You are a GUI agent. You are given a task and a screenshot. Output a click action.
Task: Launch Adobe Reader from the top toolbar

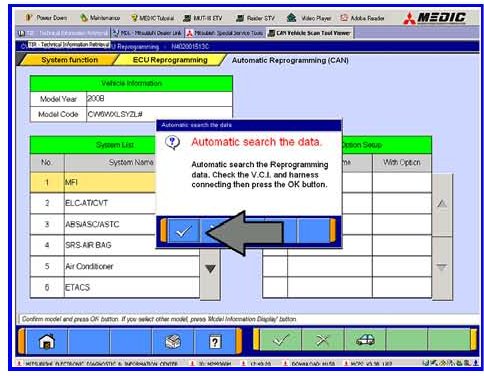point(362,18)
